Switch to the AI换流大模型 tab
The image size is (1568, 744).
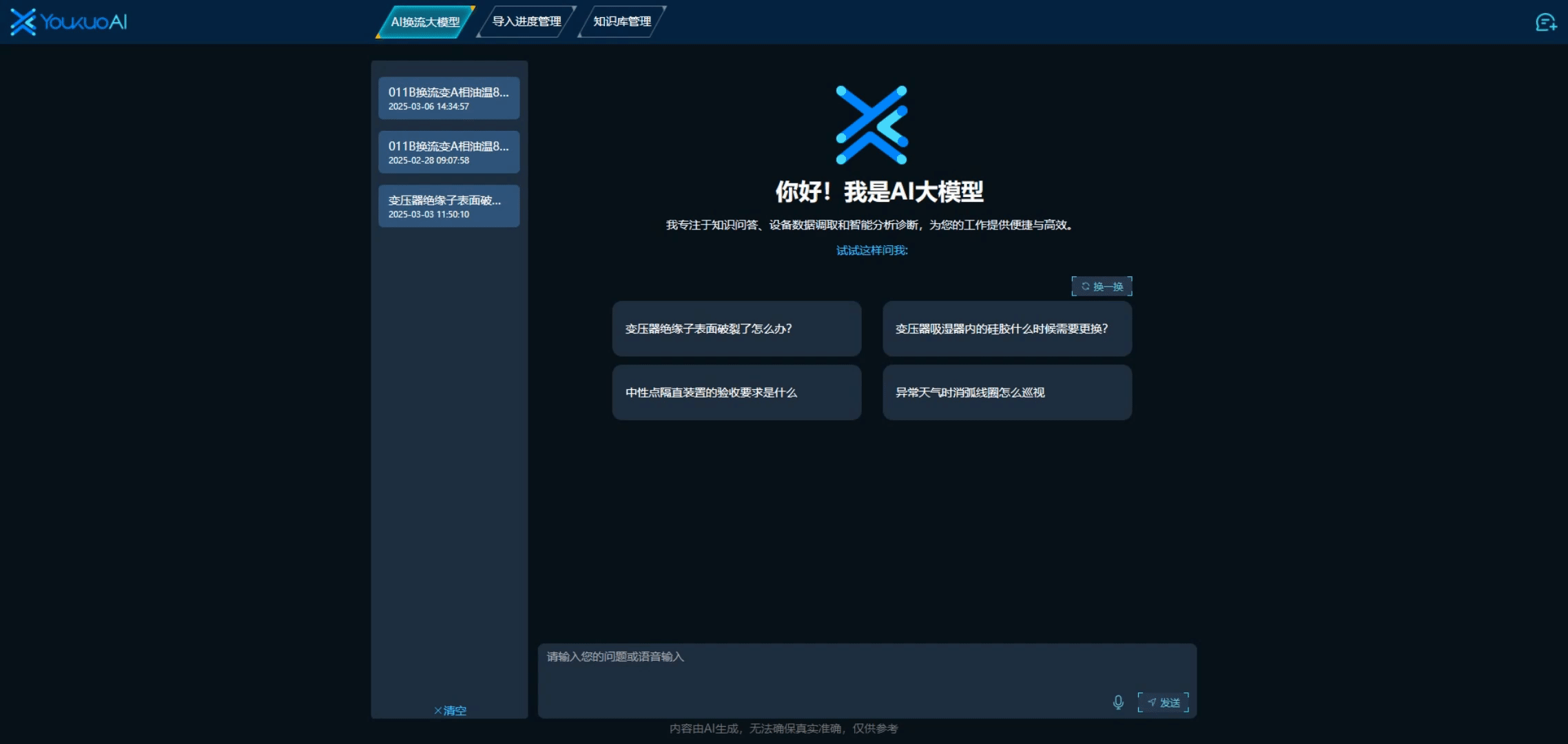[425, 22]
